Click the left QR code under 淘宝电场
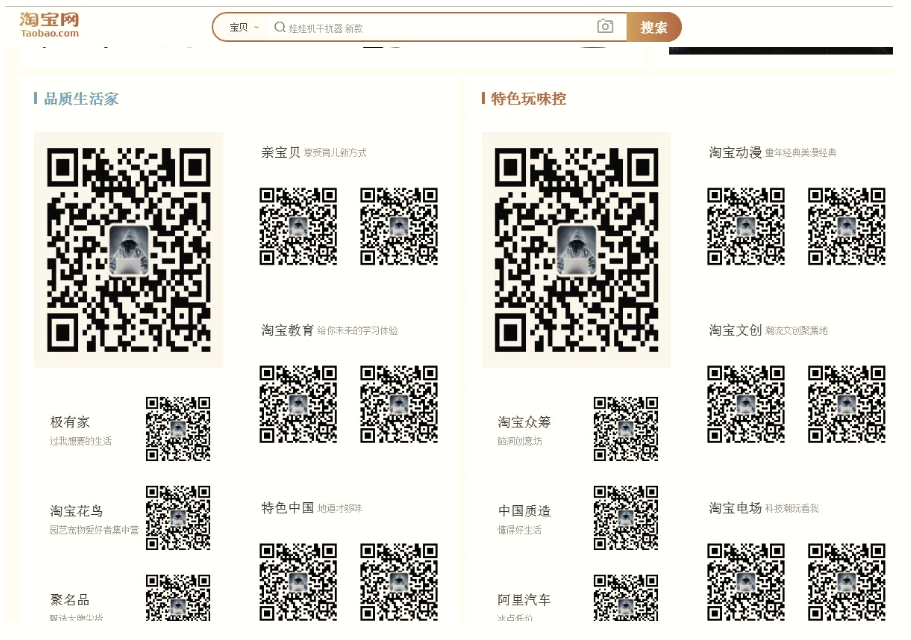 746,581
